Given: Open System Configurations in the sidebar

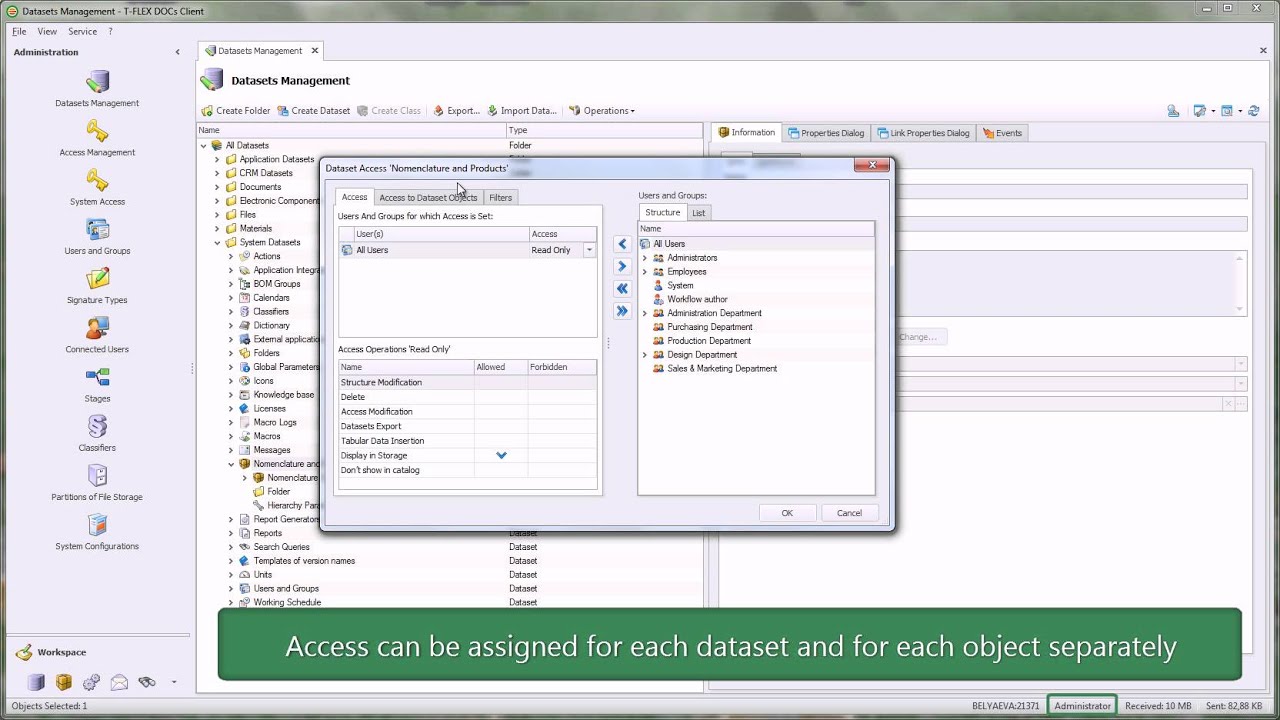Looking at the screenshot, I should 97,531.
